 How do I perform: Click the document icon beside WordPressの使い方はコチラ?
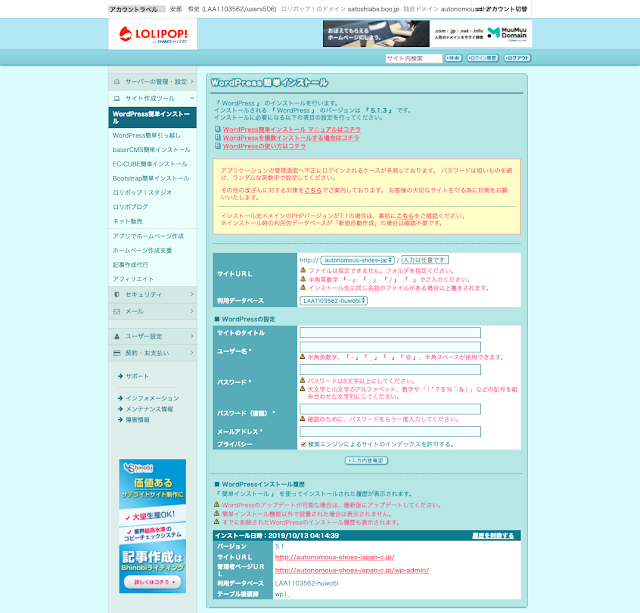(x=218, y=146)
